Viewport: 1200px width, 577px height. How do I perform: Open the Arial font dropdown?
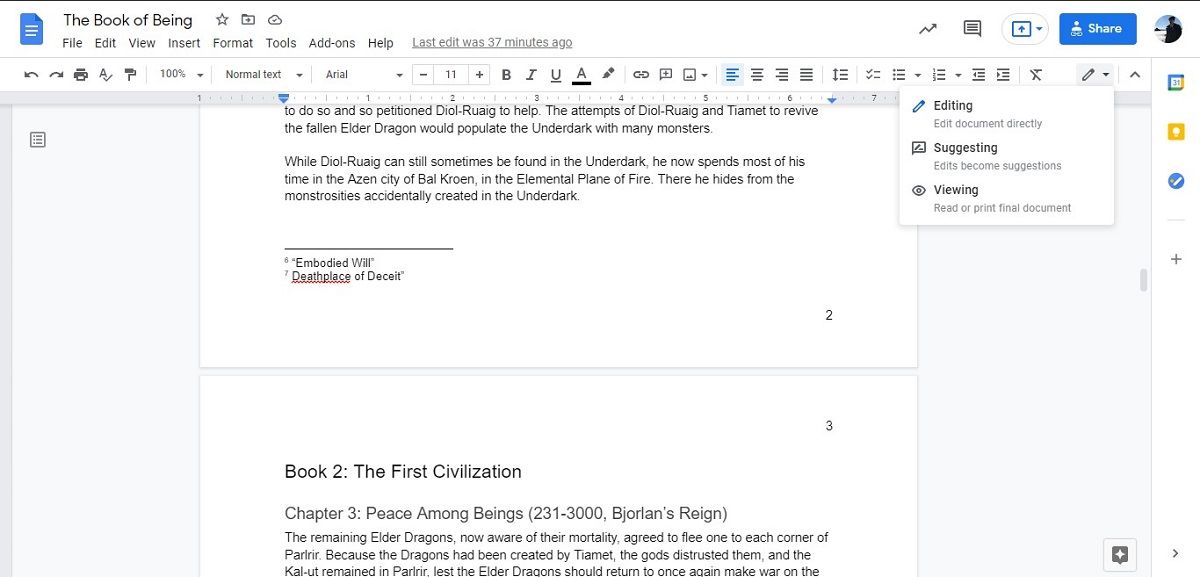tap(363, 75)
